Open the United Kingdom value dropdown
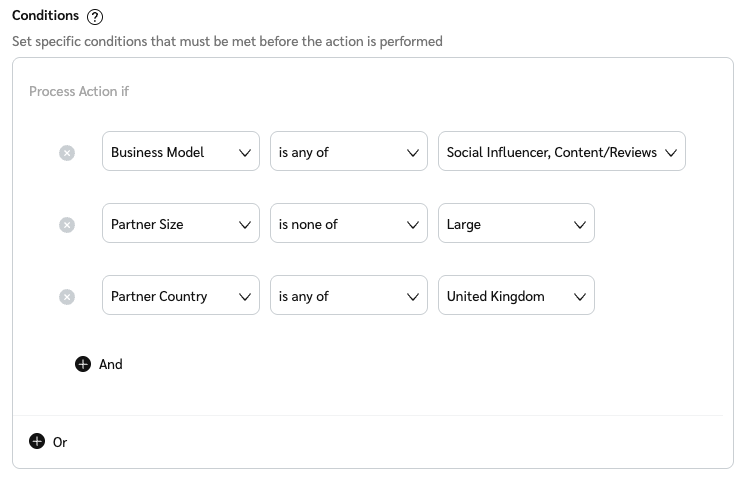 [516, 296]
